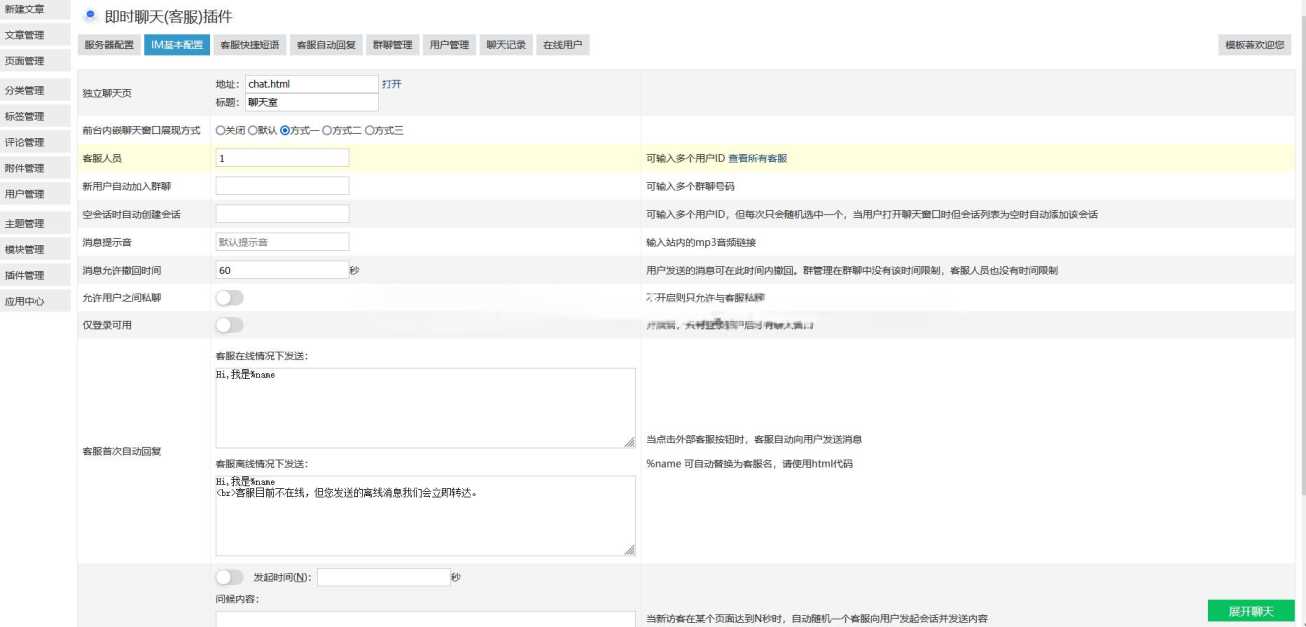切换到在线用户标签
The height and width of the screenshot is (627, 1306).
coord(564,44)
